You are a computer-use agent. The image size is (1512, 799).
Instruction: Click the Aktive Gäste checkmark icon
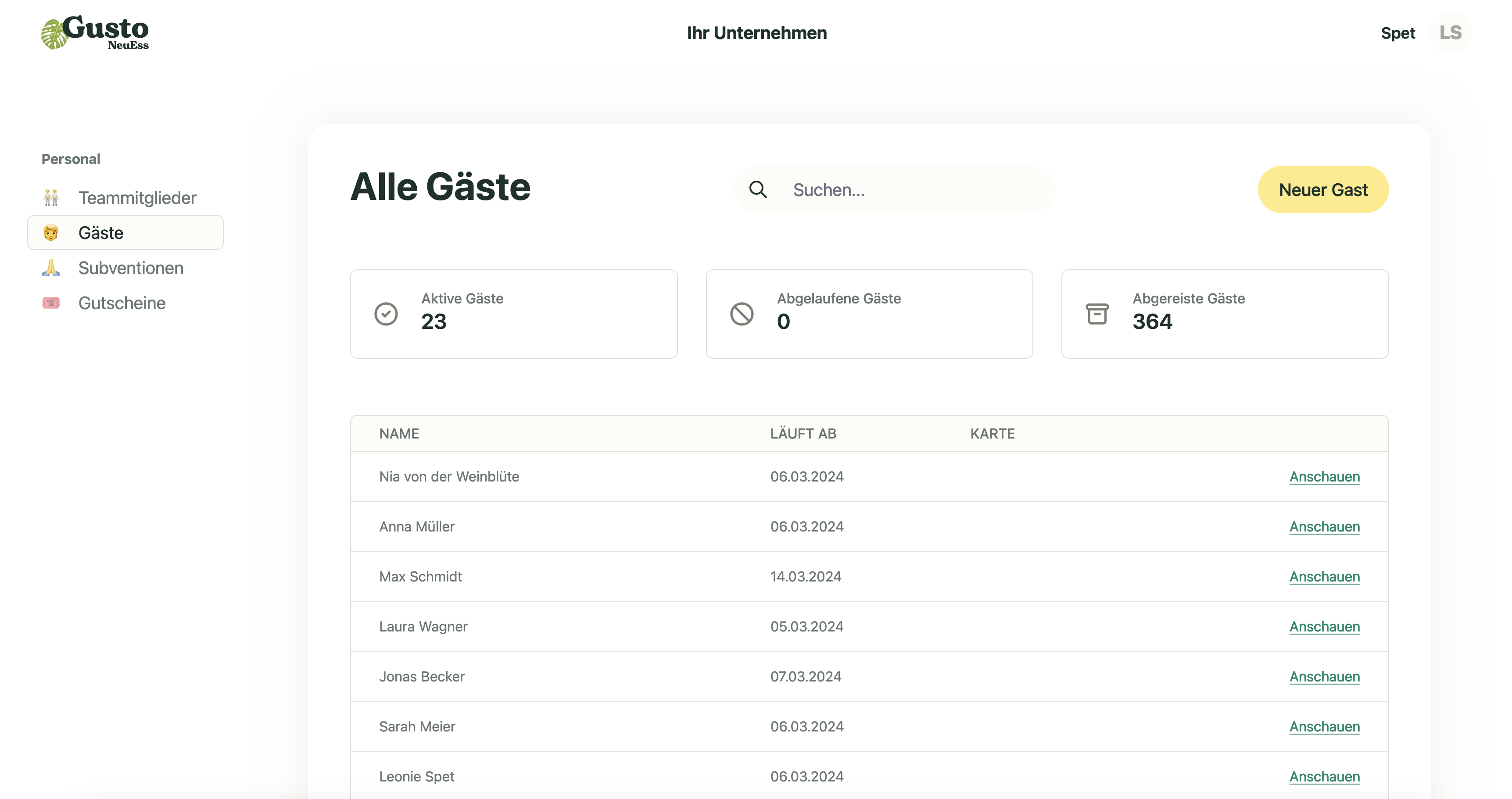pyautogui.click(x=386, y=314)
